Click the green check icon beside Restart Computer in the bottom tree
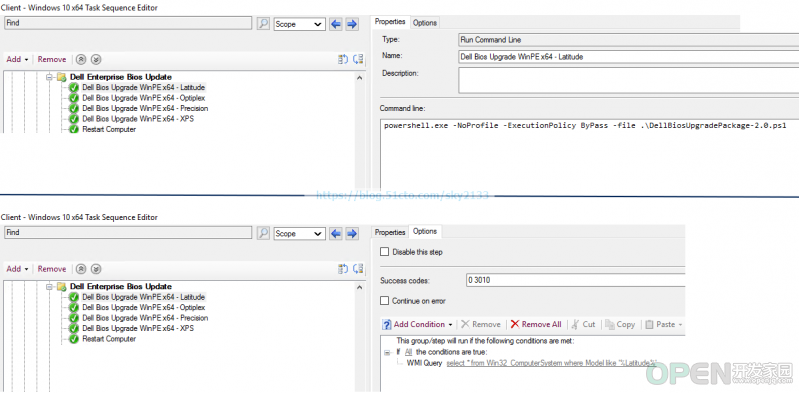Screen dimensions: 799x393 [73, 339]
